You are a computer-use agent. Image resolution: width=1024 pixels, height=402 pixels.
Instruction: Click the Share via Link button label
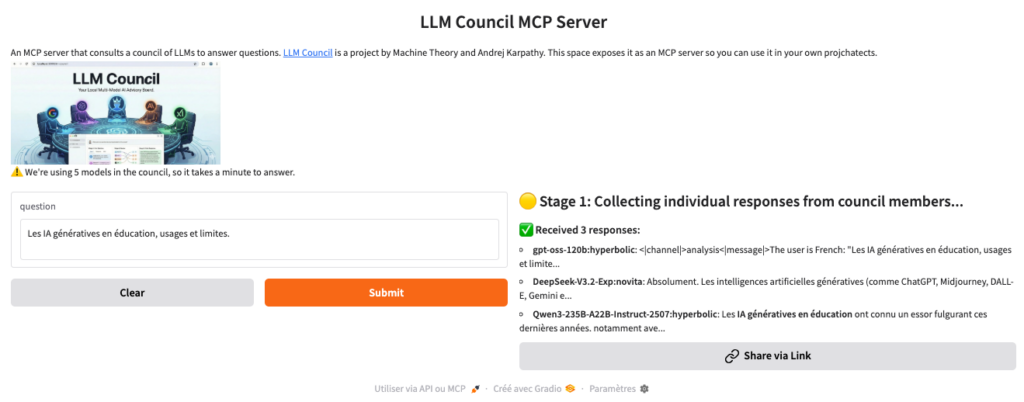click(x=777, y=356)
